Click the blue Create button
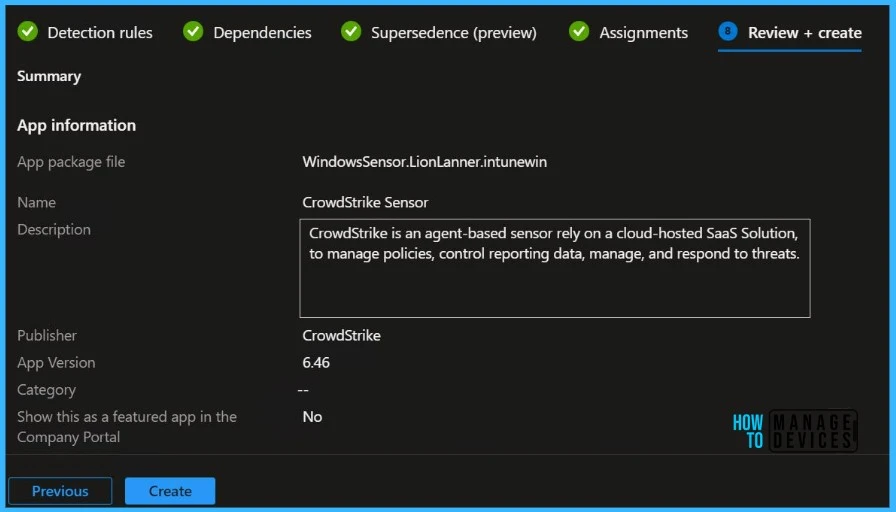This screenshot has height=512, width=896. (170, 491)
